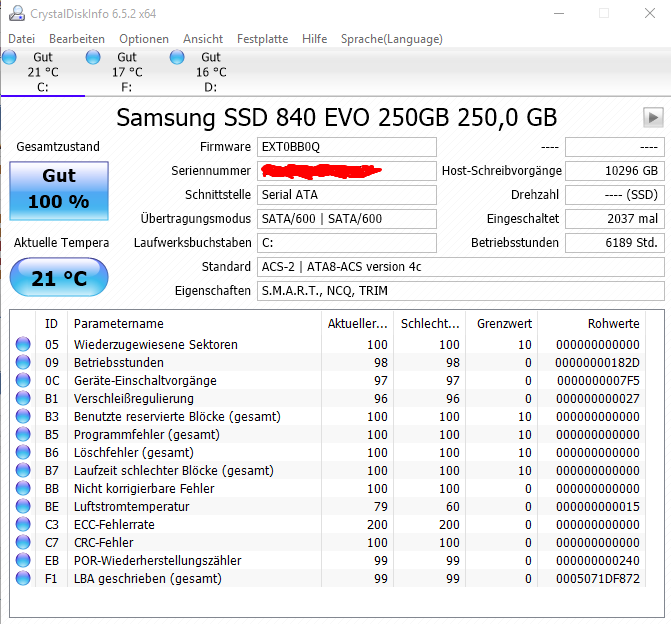The image size is (671, 624).
Task: Click the Übertragungsmodus field SATA/600
Action: pyautogui.click(x=347, y=219)
